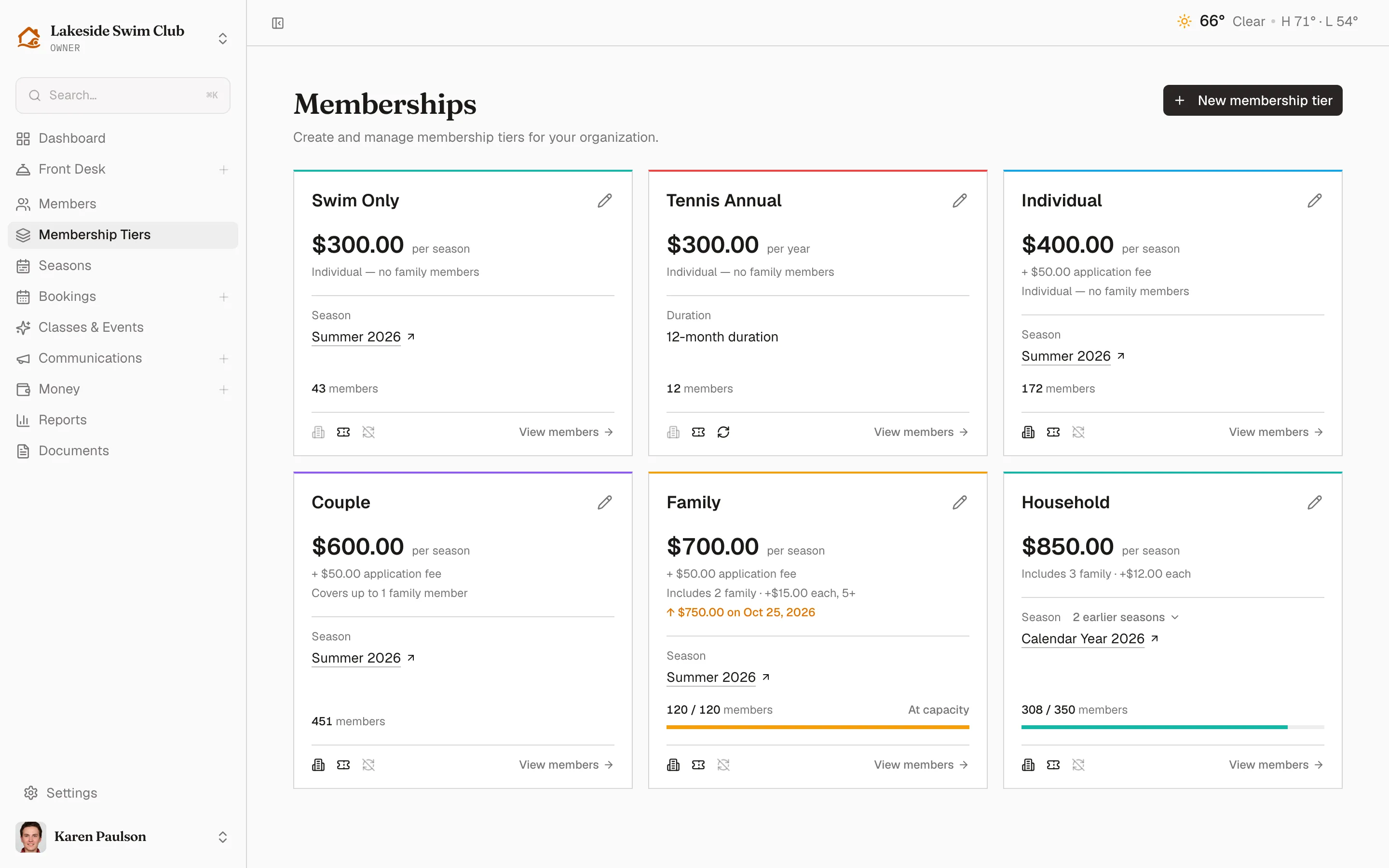Click the pencil icon on Tennis Annual card
This screenshot has width=1389, height=868.
point(960,200)
